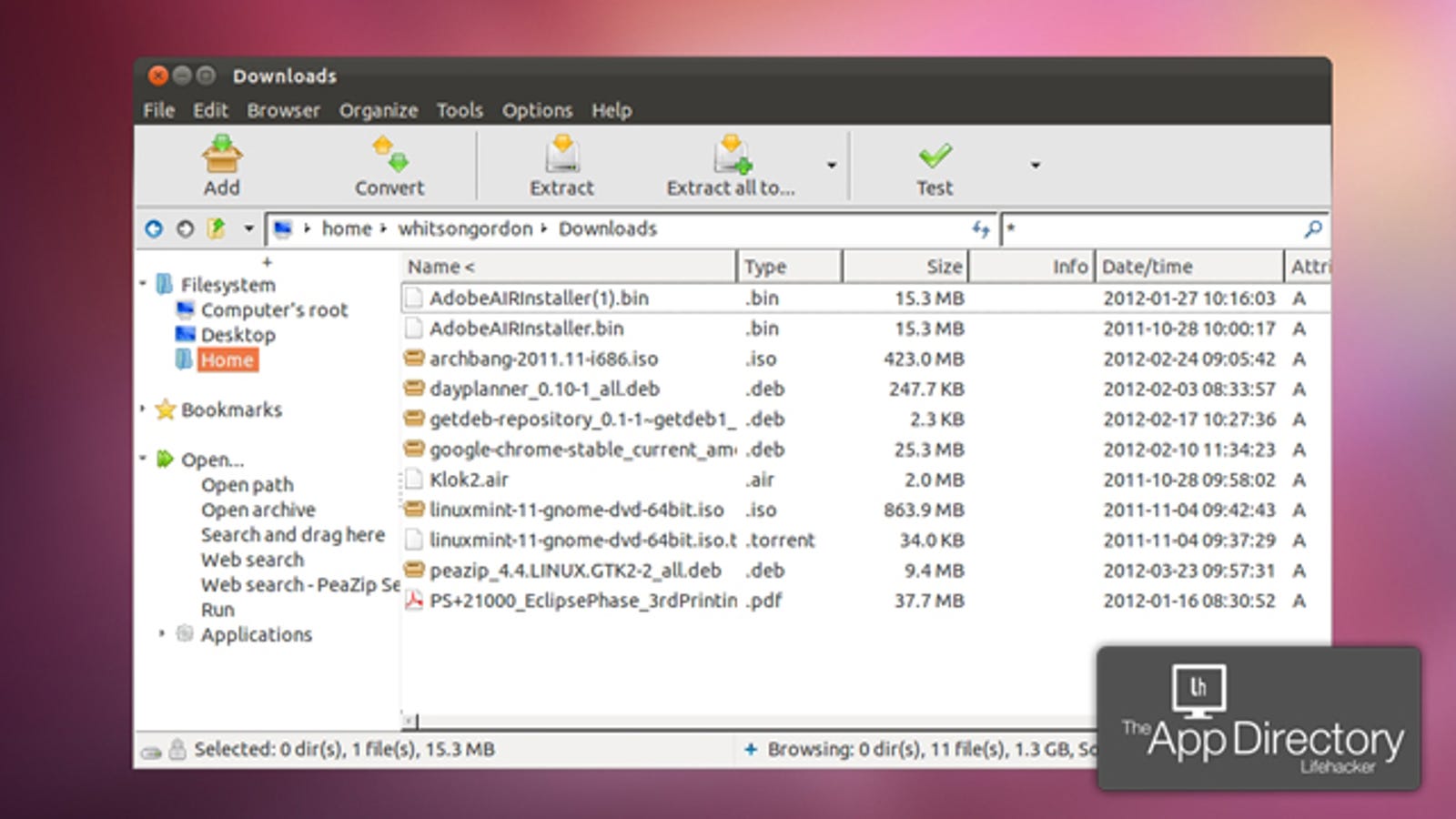Click the Extract toolbar icon
The width and height of the screenshot is (1456, 819).
[562, 154]
